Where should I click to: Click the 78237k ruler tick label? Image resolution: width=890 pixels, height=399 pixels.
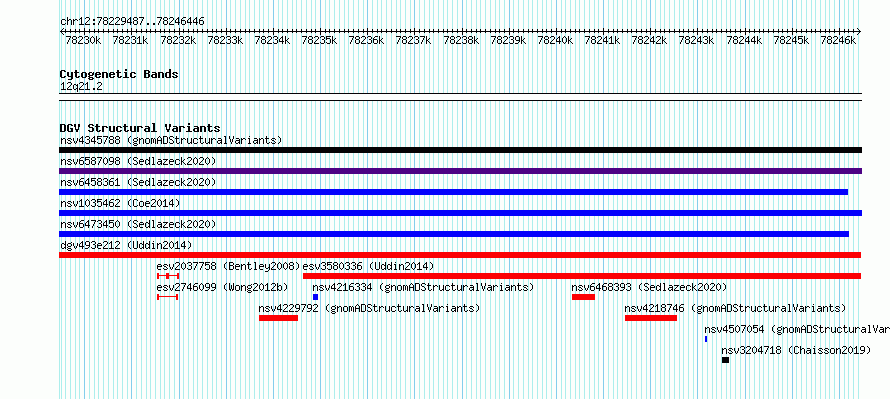[x=414, y=40]
